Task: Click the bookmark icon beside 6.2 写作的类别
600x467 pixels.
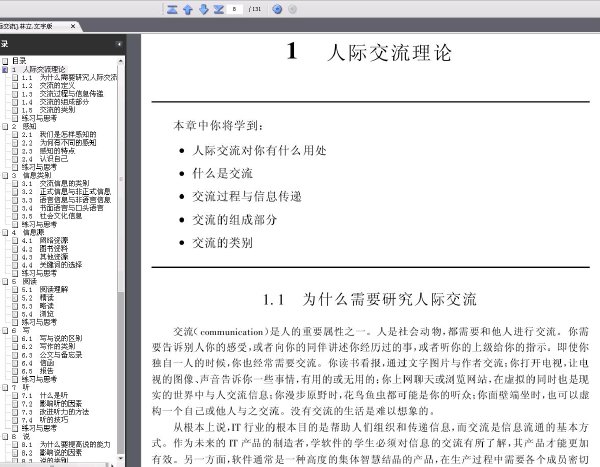Action: 15,347
